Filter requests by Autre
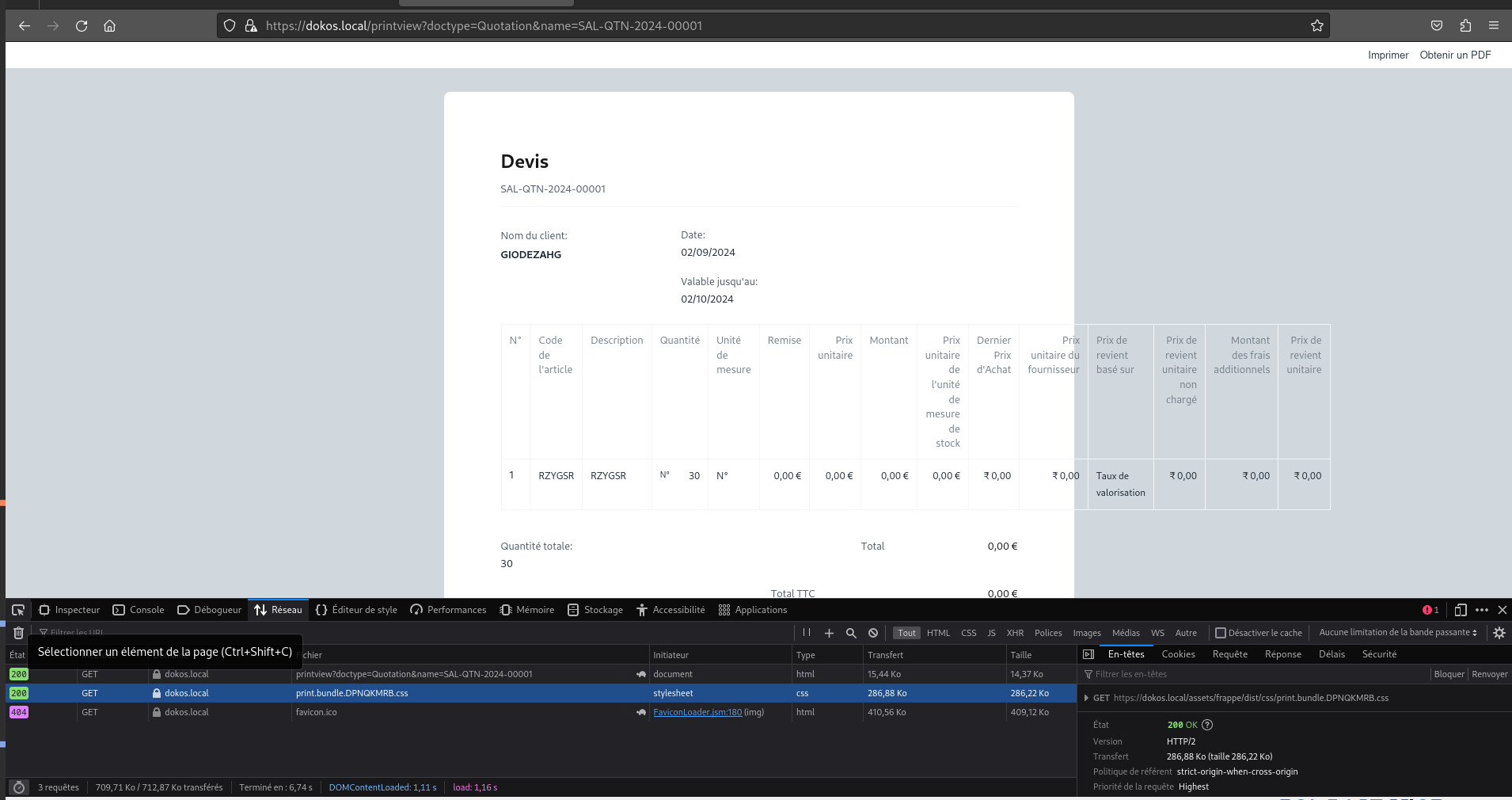 pyautogui.click(x=1186, y=633)
